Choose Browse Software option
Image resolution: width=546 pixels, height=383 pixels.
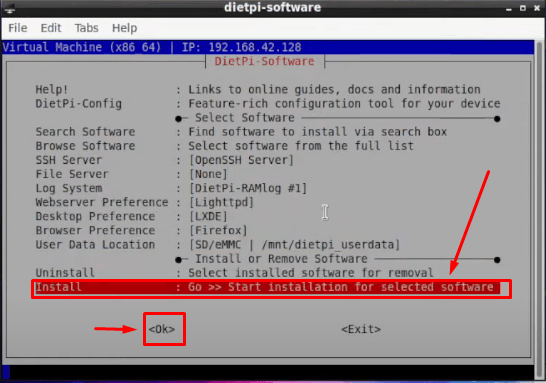point(268,146)
